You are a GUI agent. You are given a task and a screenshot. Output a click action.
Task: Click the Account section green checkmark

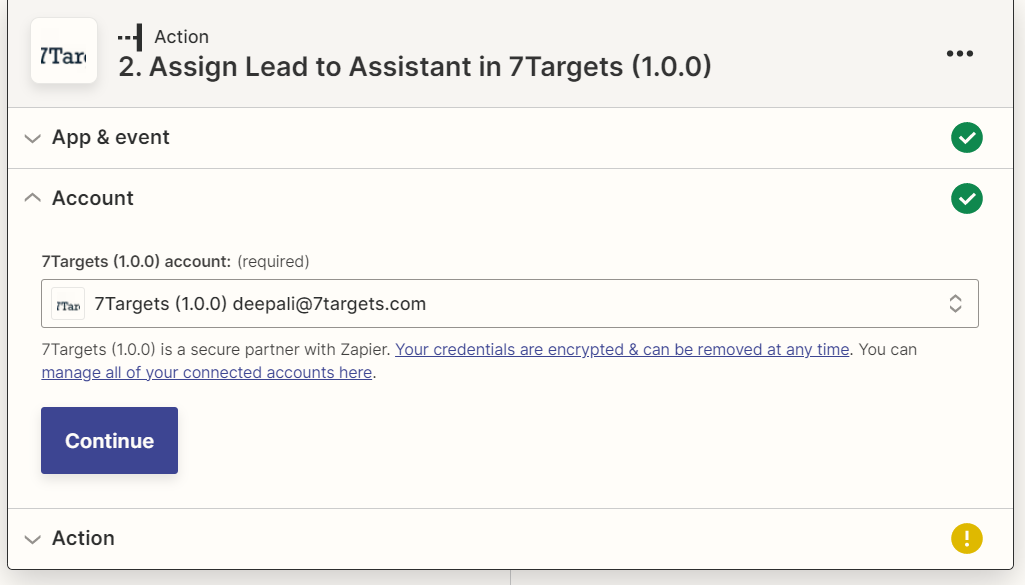(x=966, y=199)
